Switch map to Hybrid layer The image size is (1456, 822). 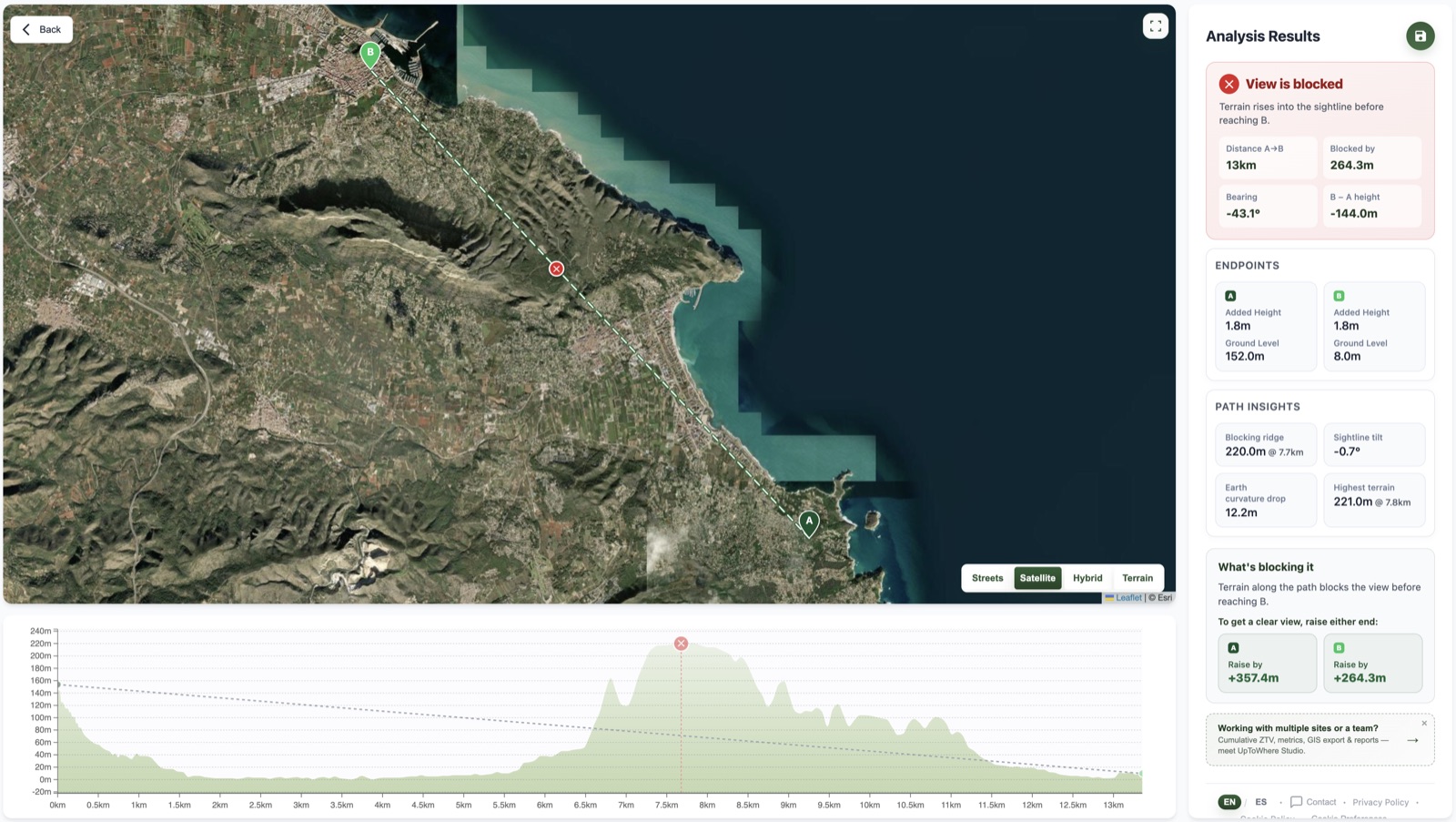coord(1087,578)
